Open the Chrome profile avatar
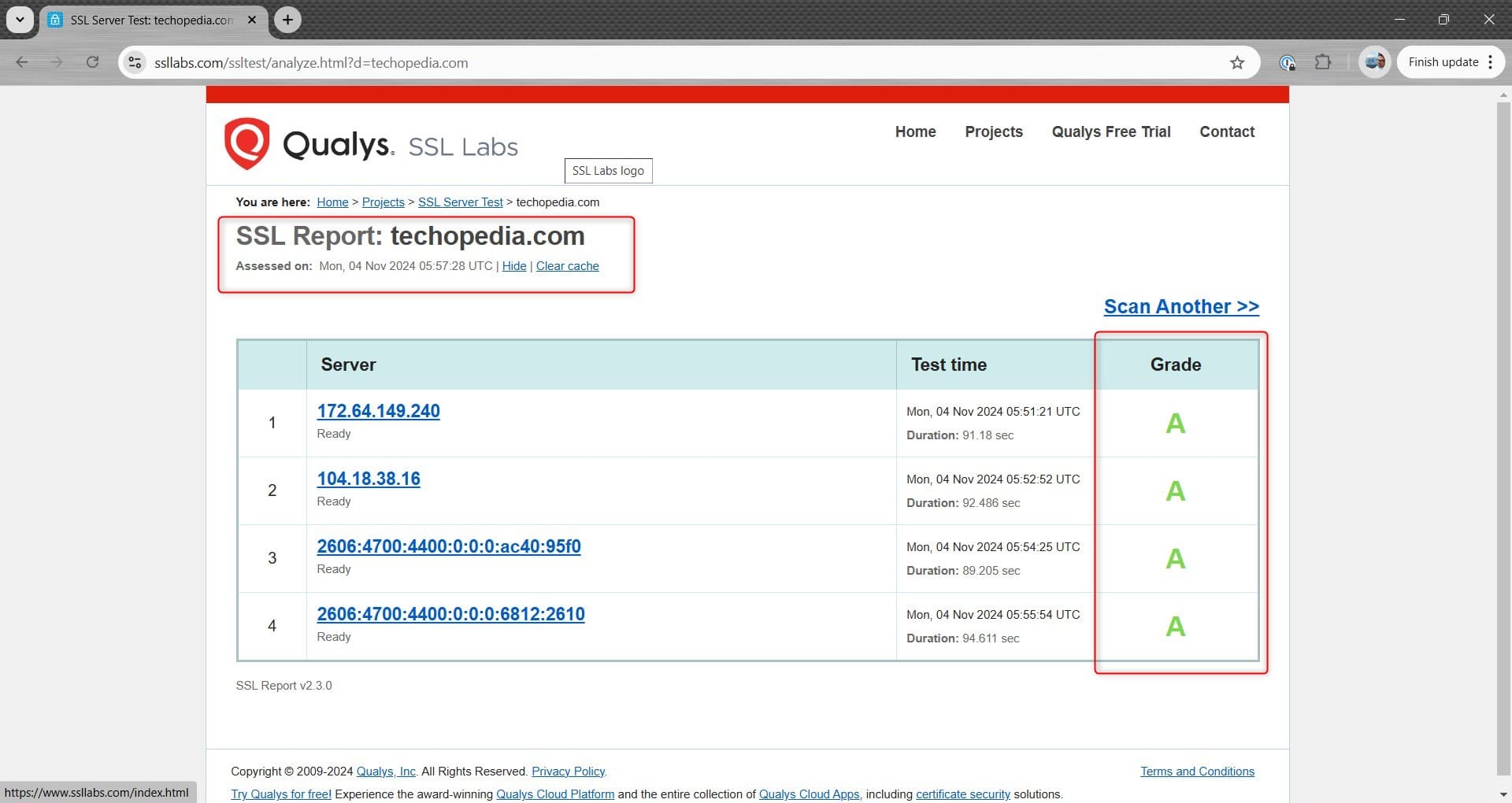Image resolution: width=1512 pixels, height=803 pixels. click(x=1375, y=62)
